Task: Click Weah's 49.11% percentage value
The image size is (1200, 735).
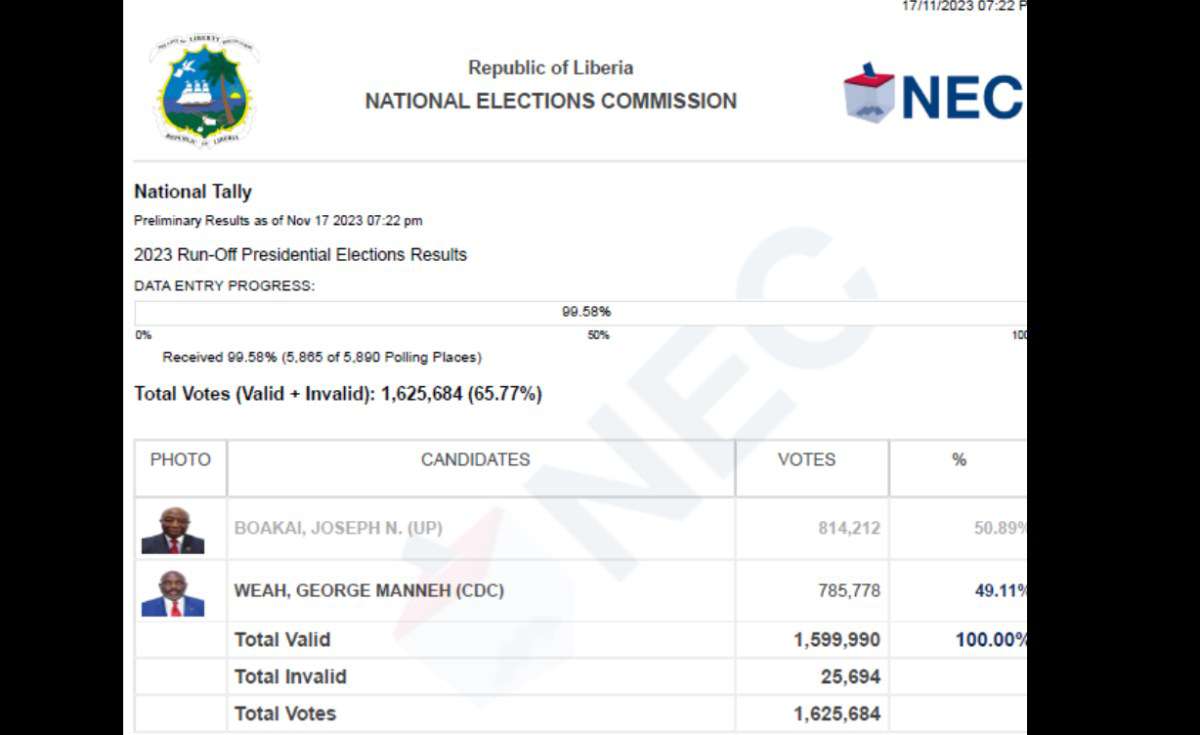Action: [1000, 591]
